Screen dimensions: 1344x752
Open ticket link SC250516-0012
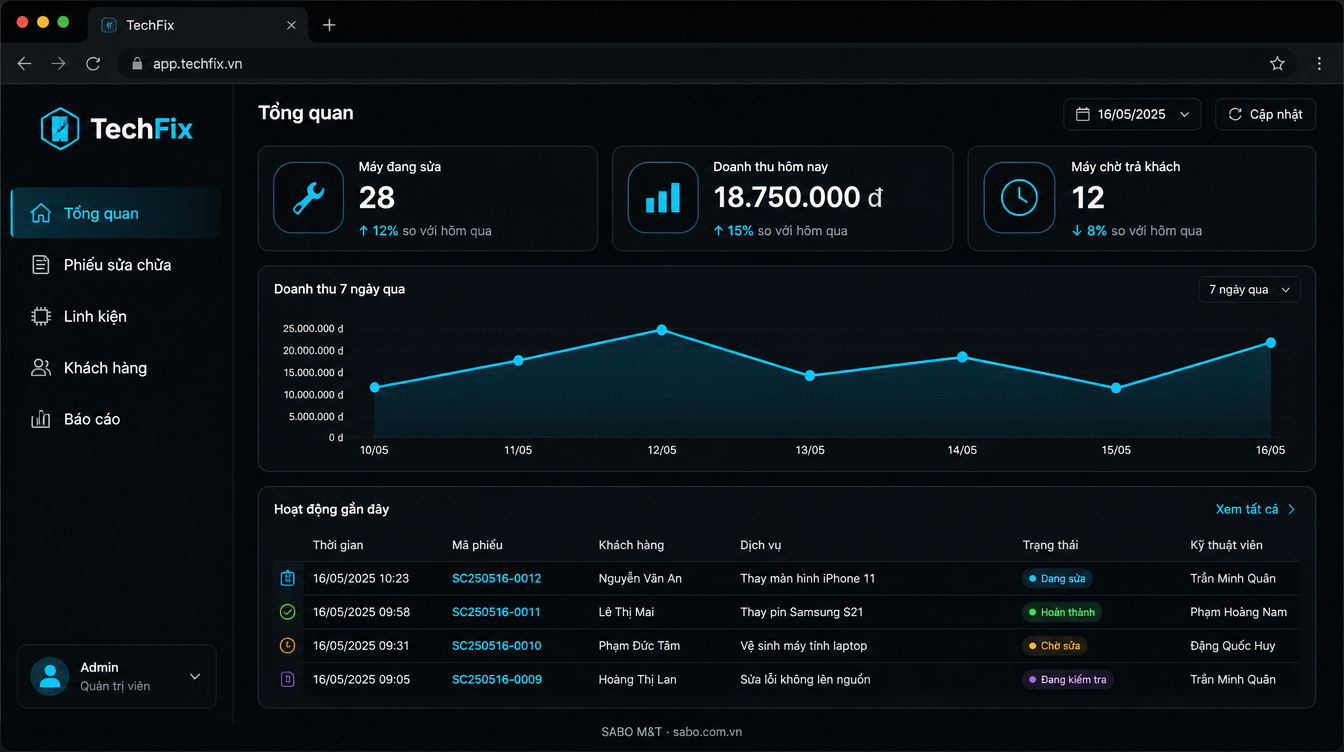click(497, 578)
